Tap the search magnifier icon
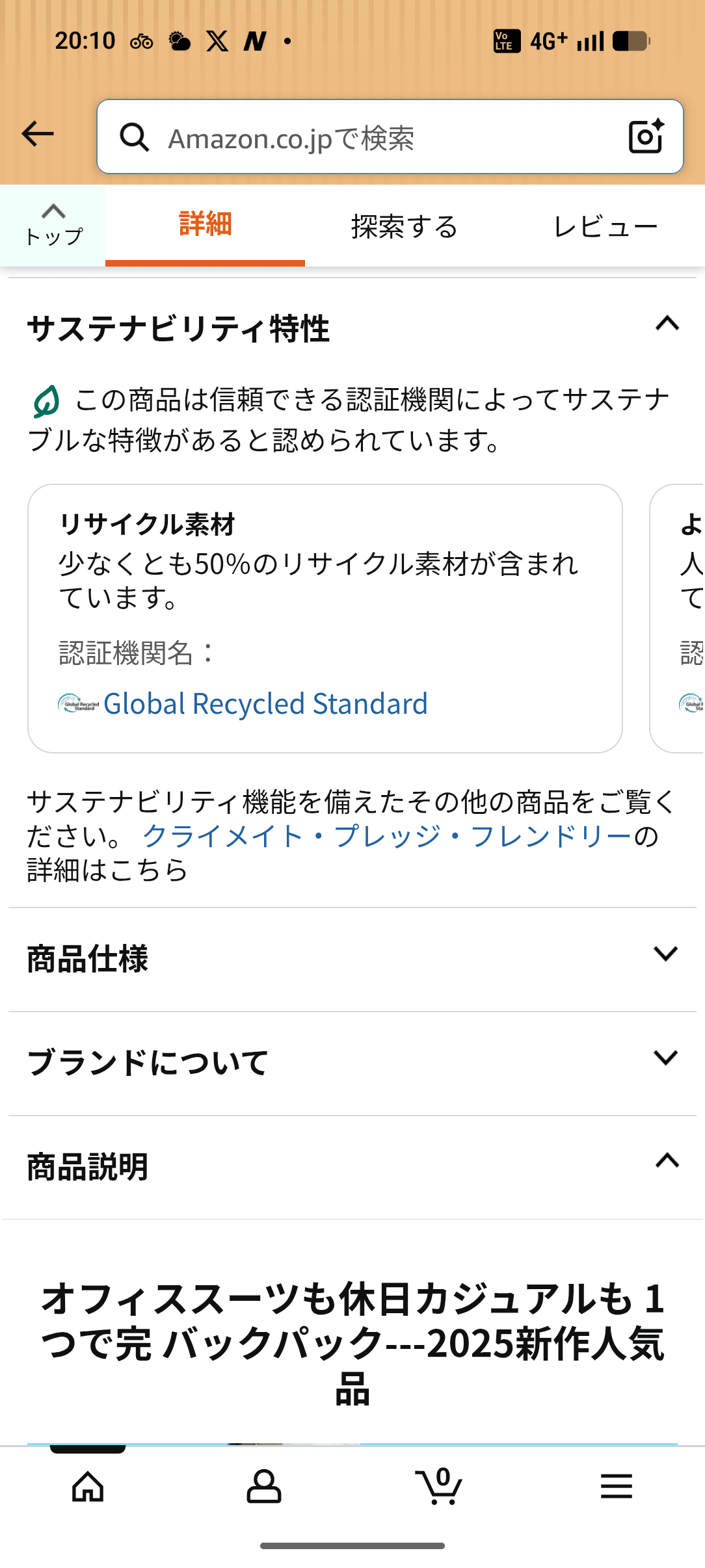The width and height of the screenshot is (705, 1568). tap(135, 137)
